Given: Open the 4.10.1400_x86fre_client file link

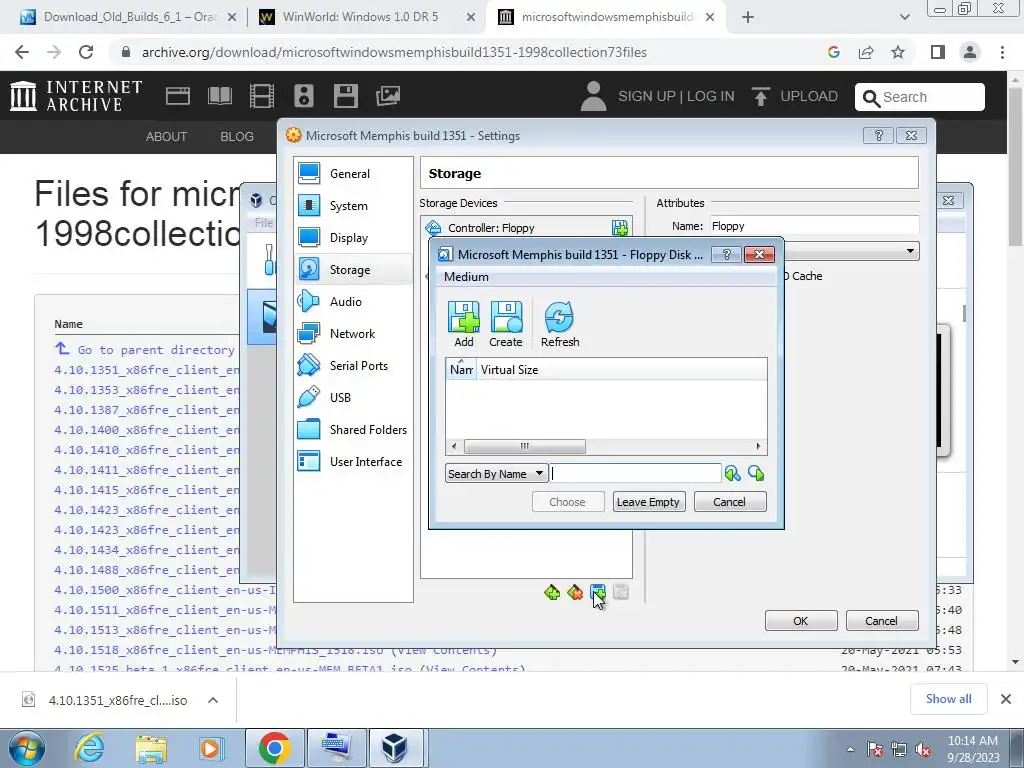Looking at the screenshot, I should pyautogui.click(x=147, y=430).
